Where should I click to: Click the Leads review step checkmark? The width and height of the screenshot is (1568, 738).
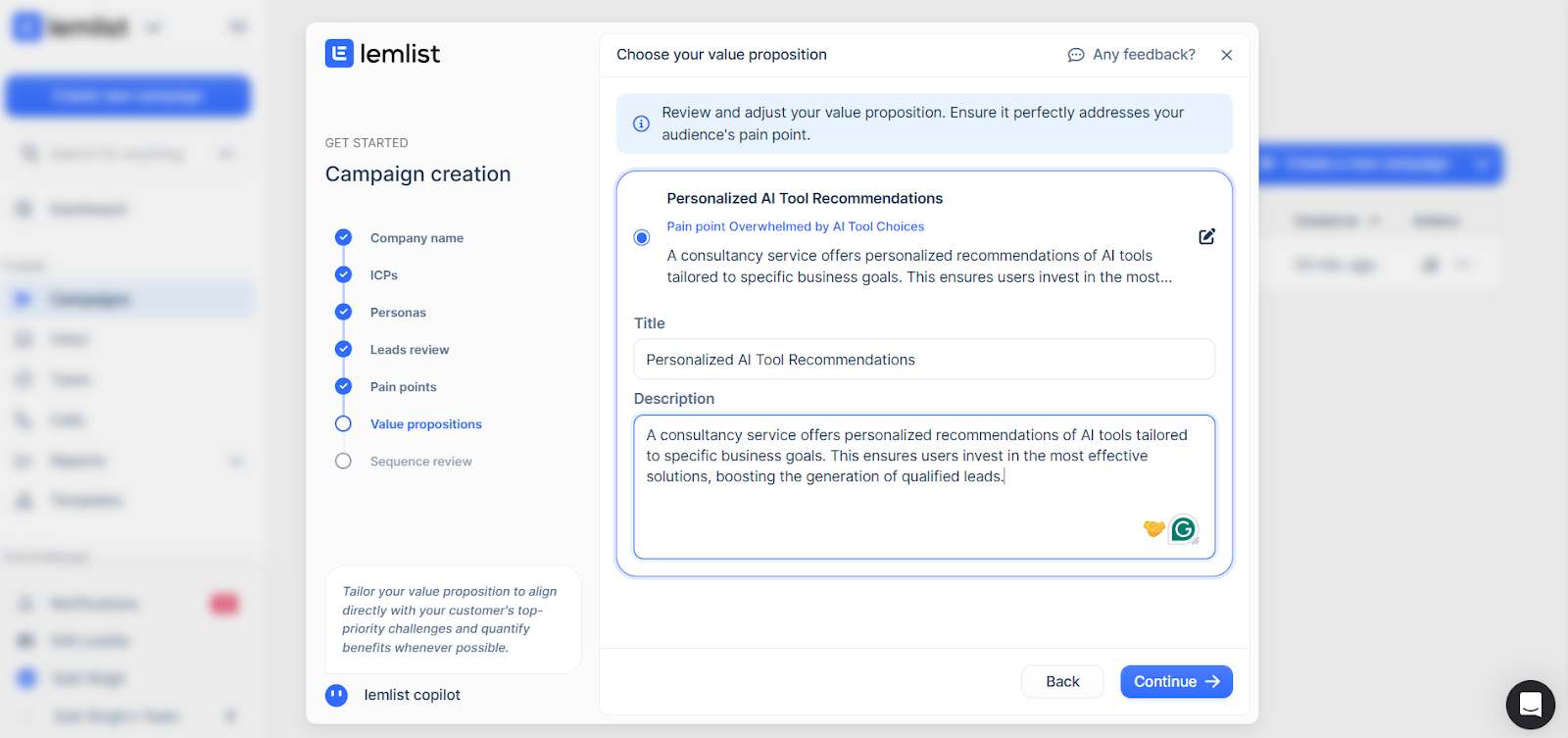[343, 349]
